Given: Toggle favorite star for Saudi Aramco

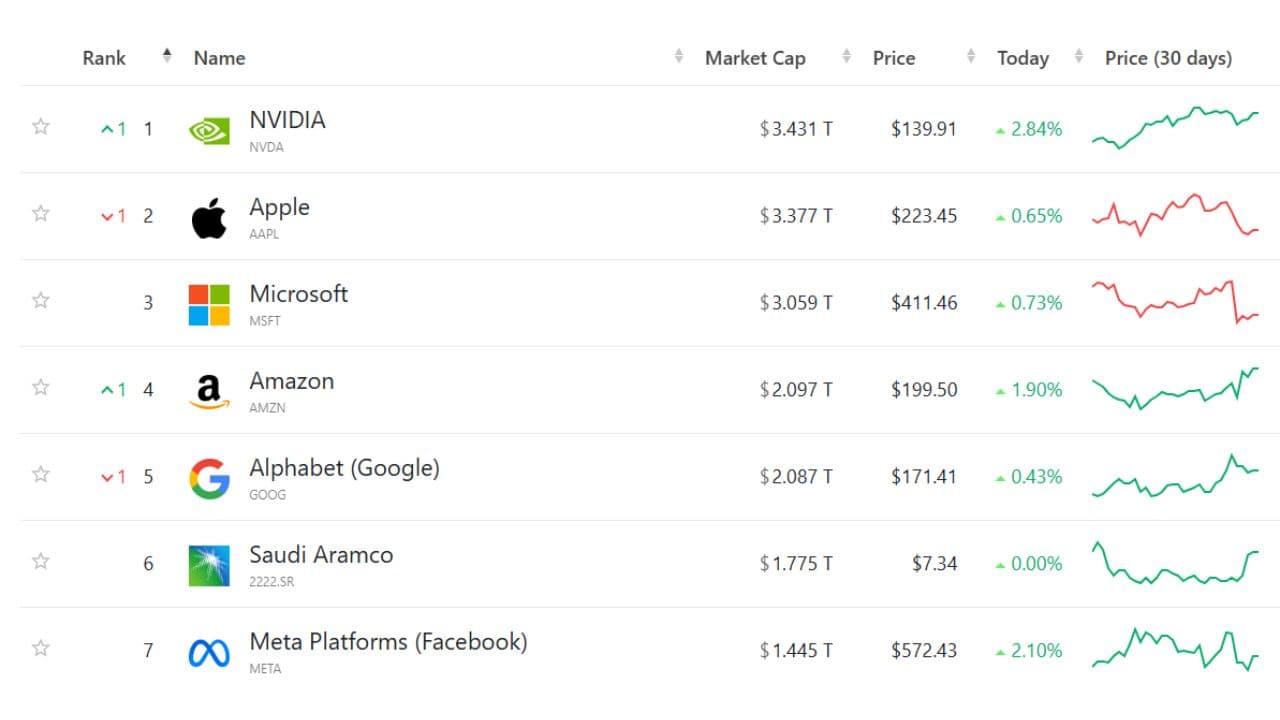Looking at the screenshot, I should 41,561.
